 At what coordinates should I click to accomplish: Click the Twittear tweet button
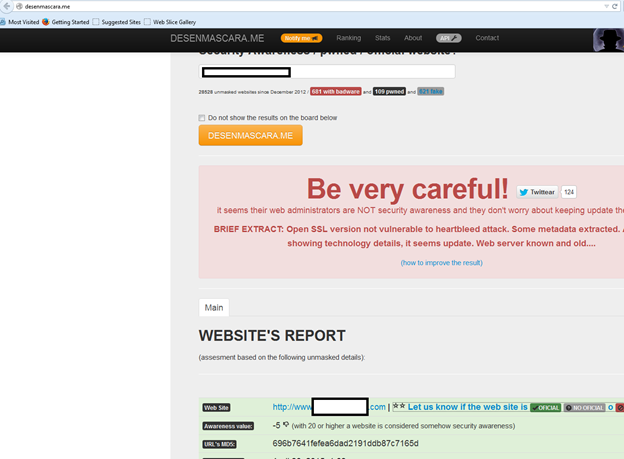coord(537,191)
